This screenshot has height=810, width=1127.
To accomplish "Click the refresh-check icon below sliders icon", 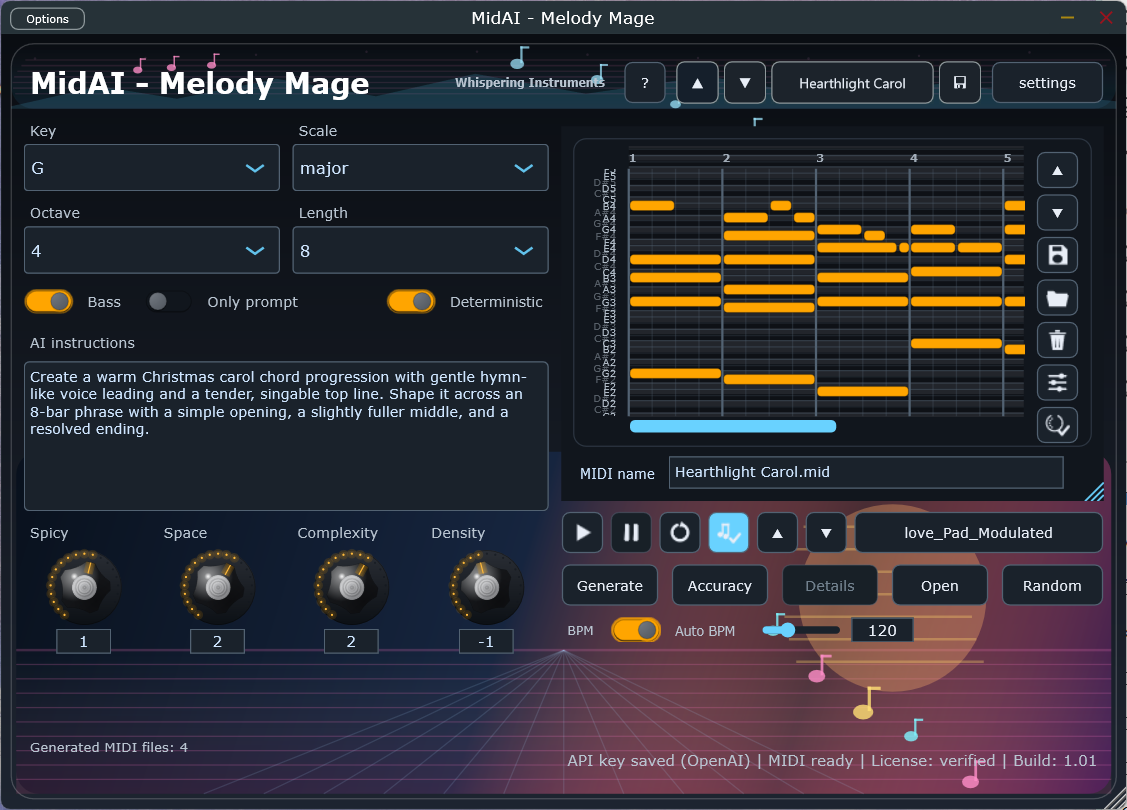I will (1057, 425).
